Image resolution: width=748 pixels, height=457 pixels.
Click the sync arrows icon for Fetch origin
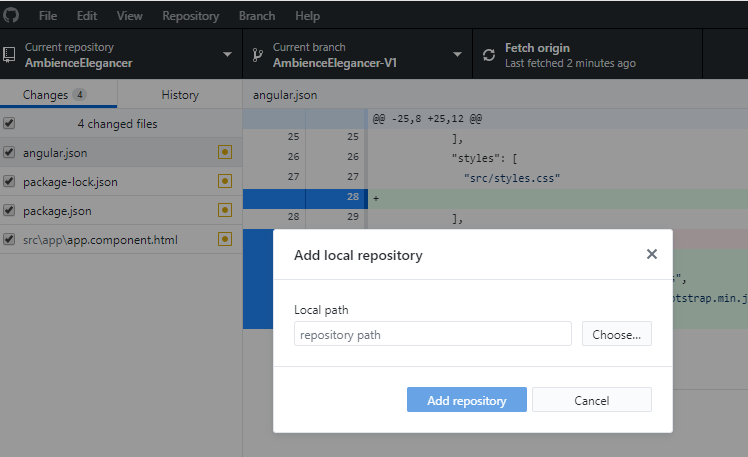click(x=489, y=55)
